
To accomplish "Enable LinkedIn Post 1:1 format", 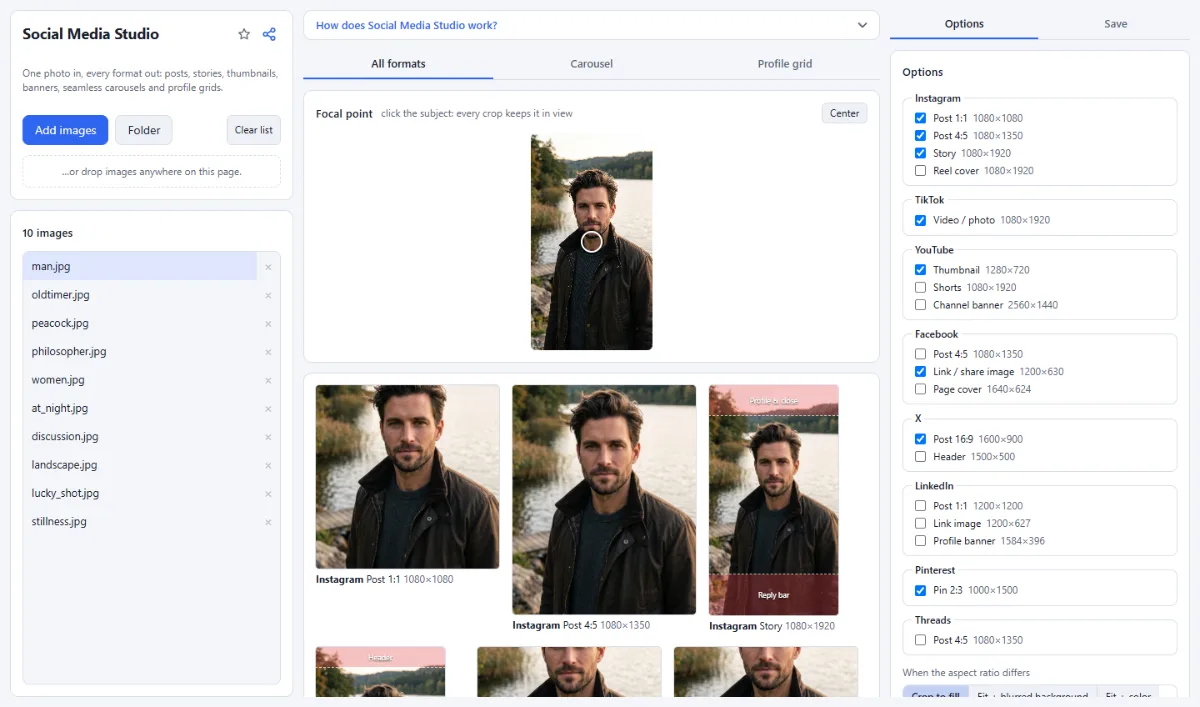I will (920, 506).
